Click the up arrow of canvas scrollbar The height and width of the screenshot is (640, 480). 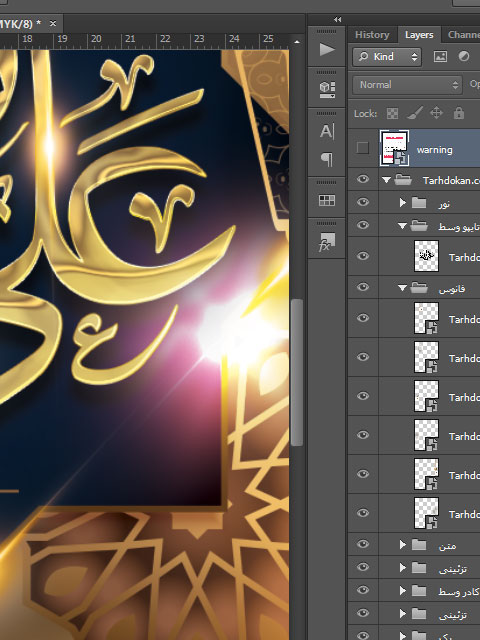297,42
